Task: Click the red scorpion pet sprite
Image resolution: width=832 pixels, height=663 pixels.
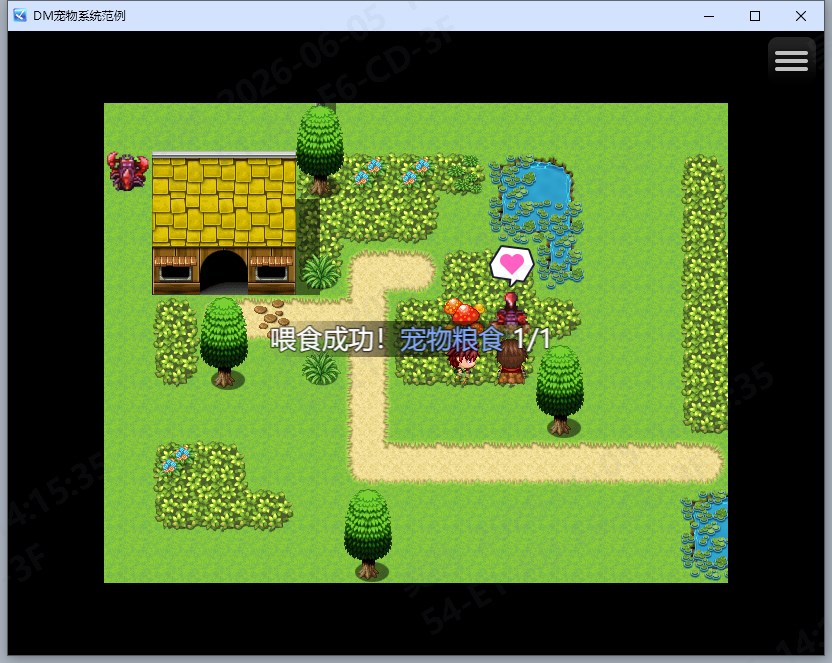Action: [511, 309]
